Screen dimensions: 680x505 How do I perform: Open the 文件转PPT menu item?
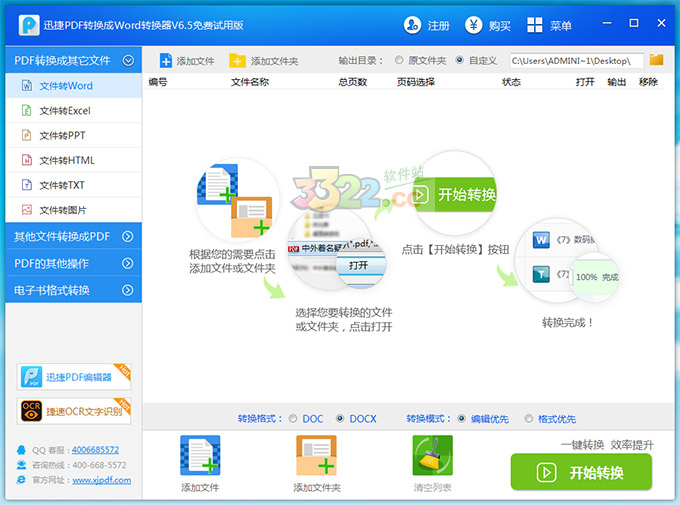point(73,135)
